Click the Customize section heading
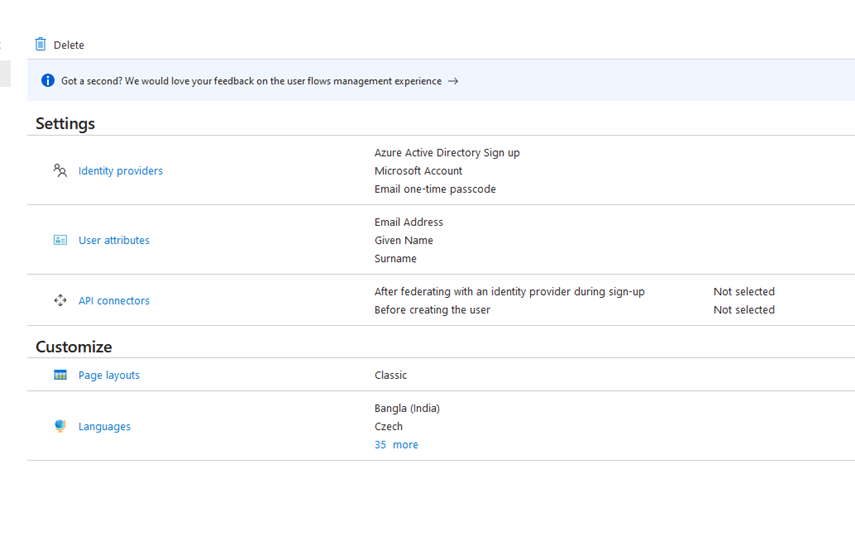This screenshot has width=855, height=560. coord(74,347)
